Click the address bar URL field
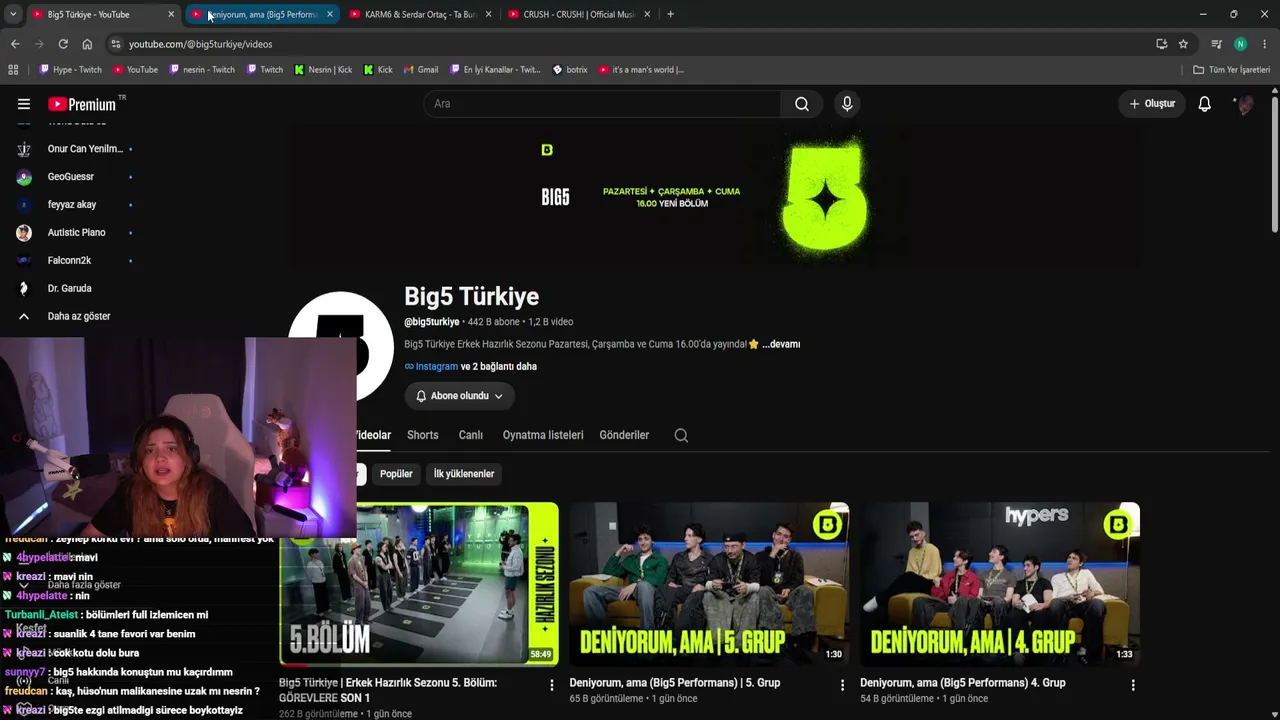The height and width of the screenshot is (720, 1280). pos(640,44)
